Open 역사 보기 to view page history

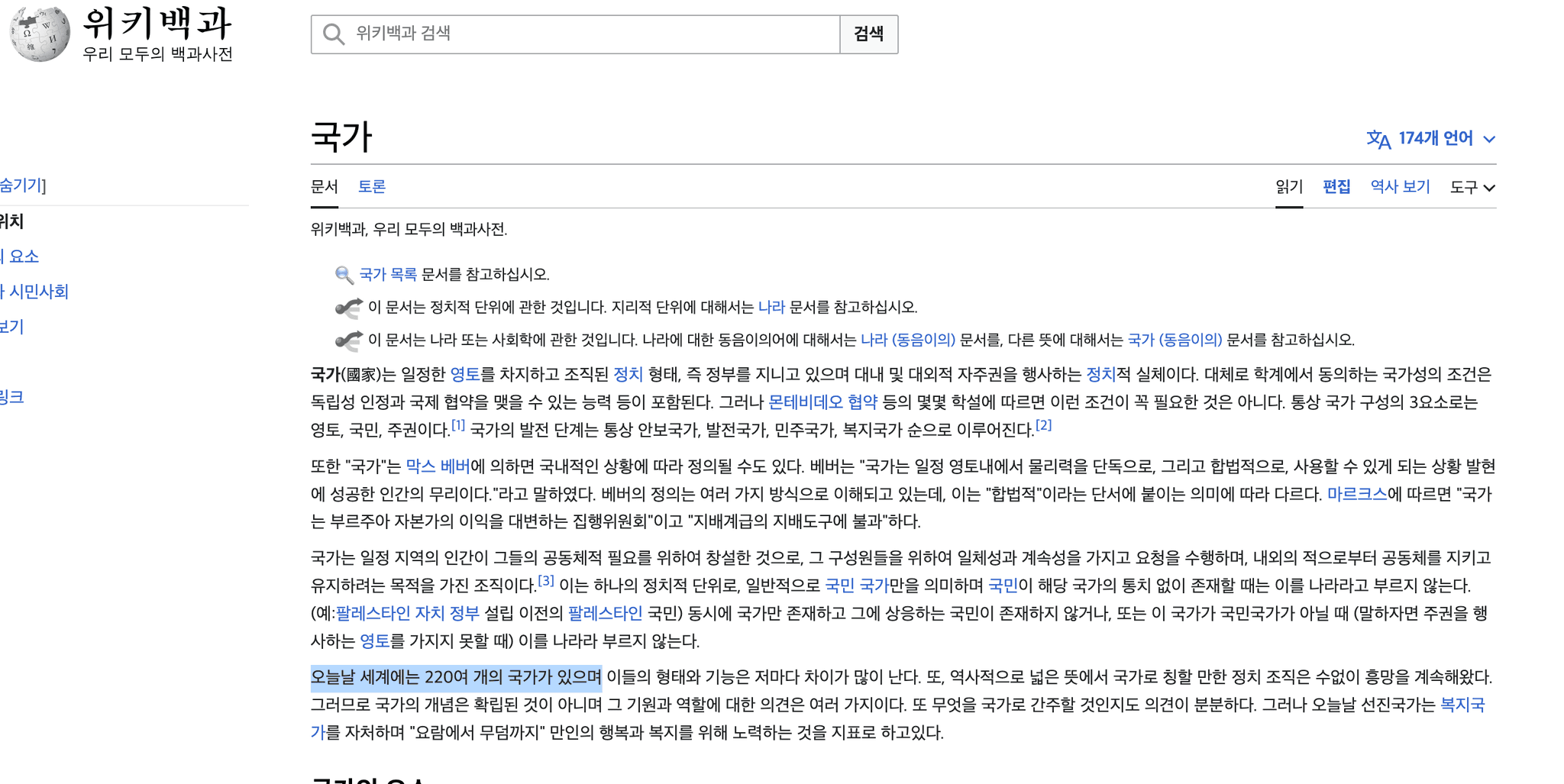[1398, 187]
